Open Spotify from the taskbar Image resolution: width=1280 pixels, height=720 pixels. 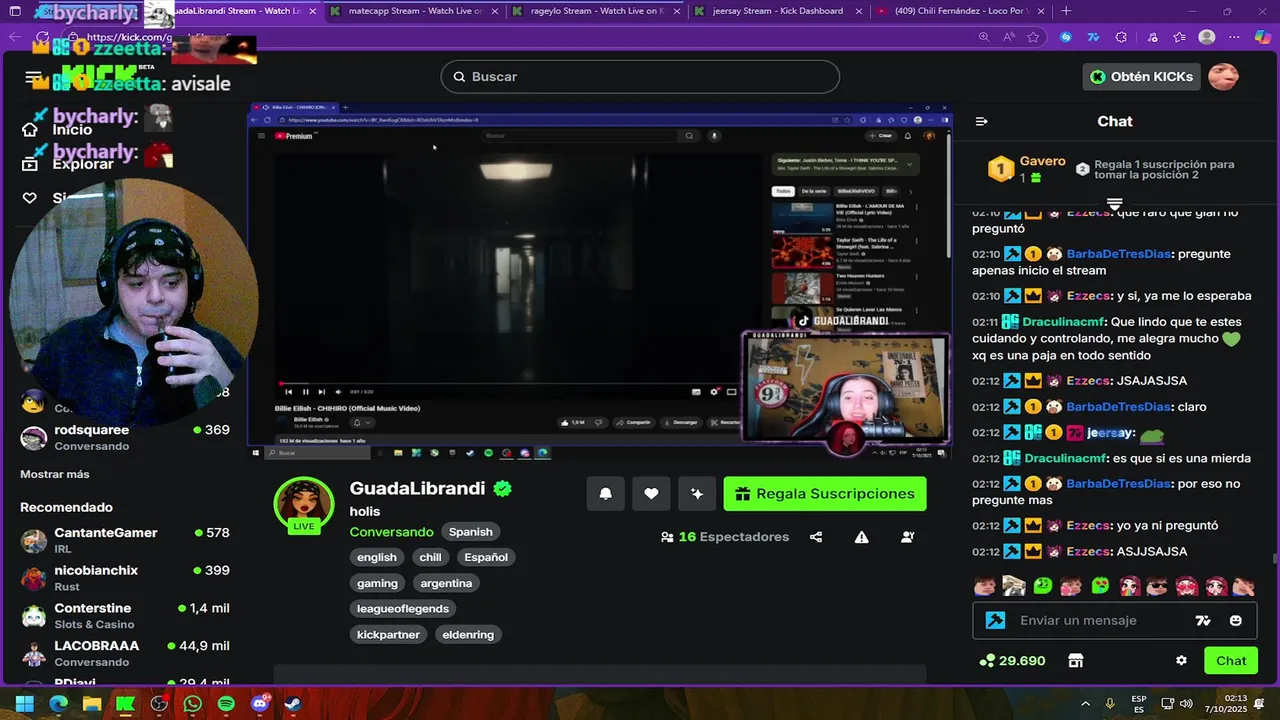(x=226, y=704)
